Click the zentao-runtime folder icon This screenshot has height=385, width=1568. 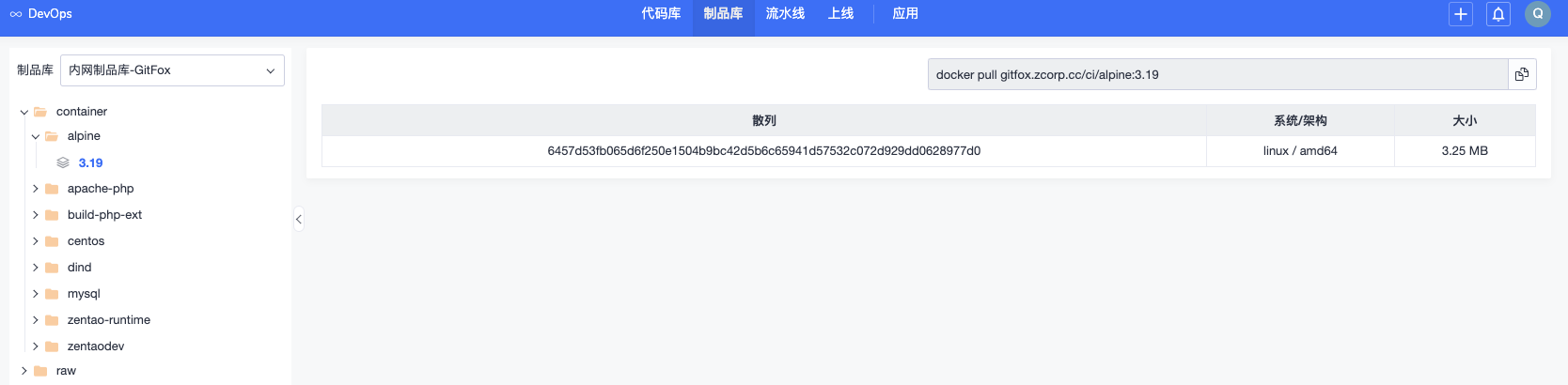pos(52,320)
